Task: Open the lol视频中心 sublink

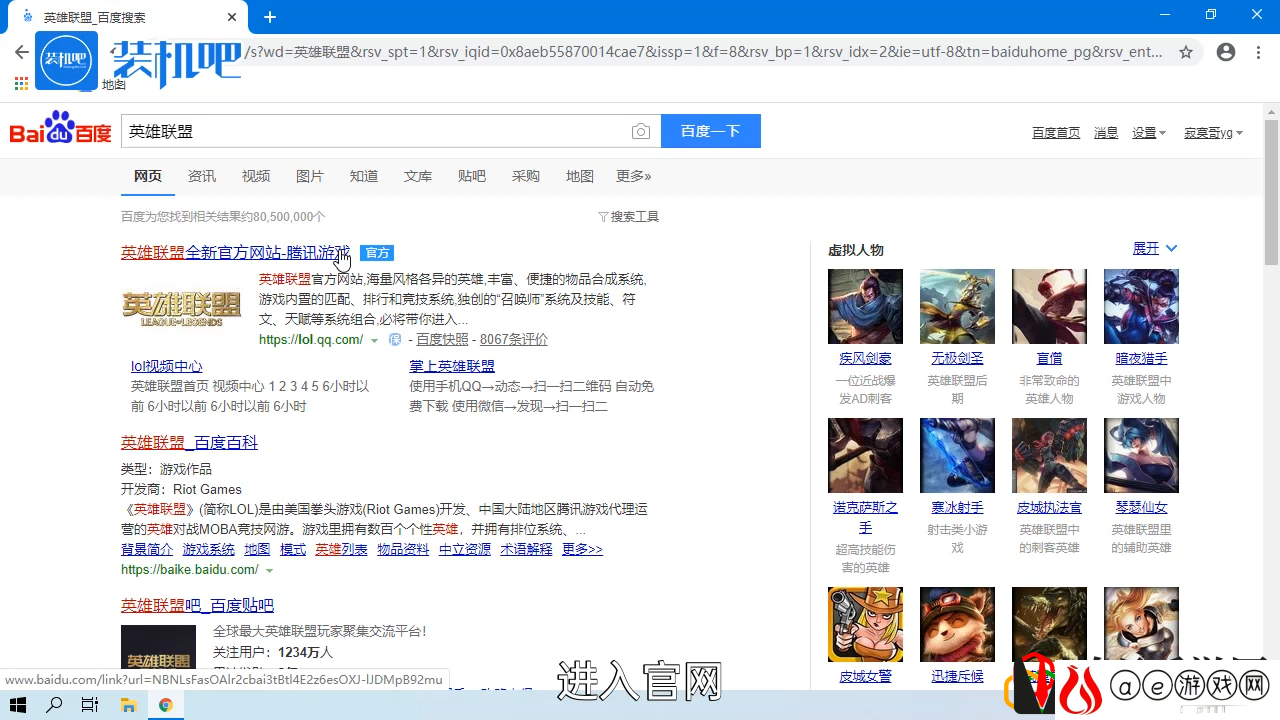Action: click(x=167, y=367)
